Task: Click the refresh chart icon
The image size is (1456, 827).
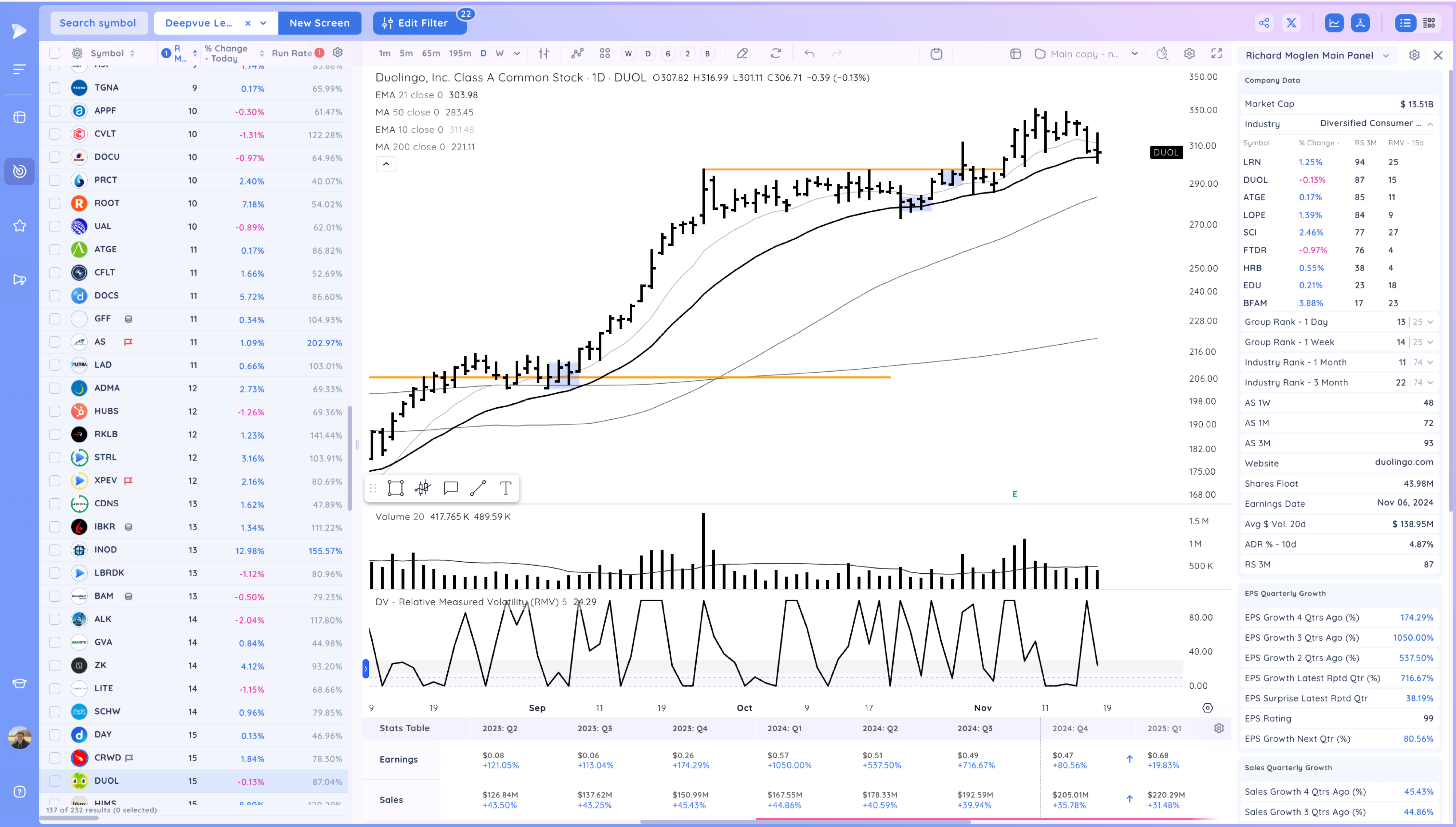Action: 776,54
